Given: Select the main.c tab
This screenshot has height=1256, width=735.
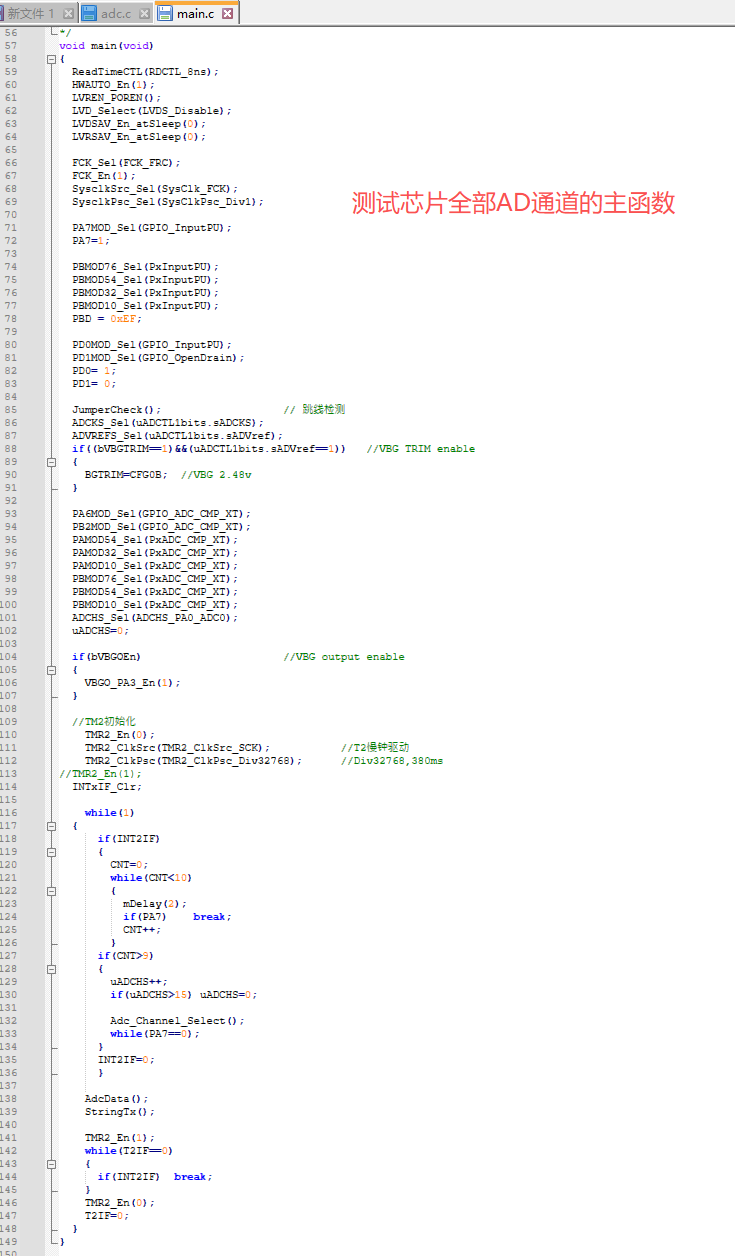Looking at the screenshot, I should coord(194,13).
